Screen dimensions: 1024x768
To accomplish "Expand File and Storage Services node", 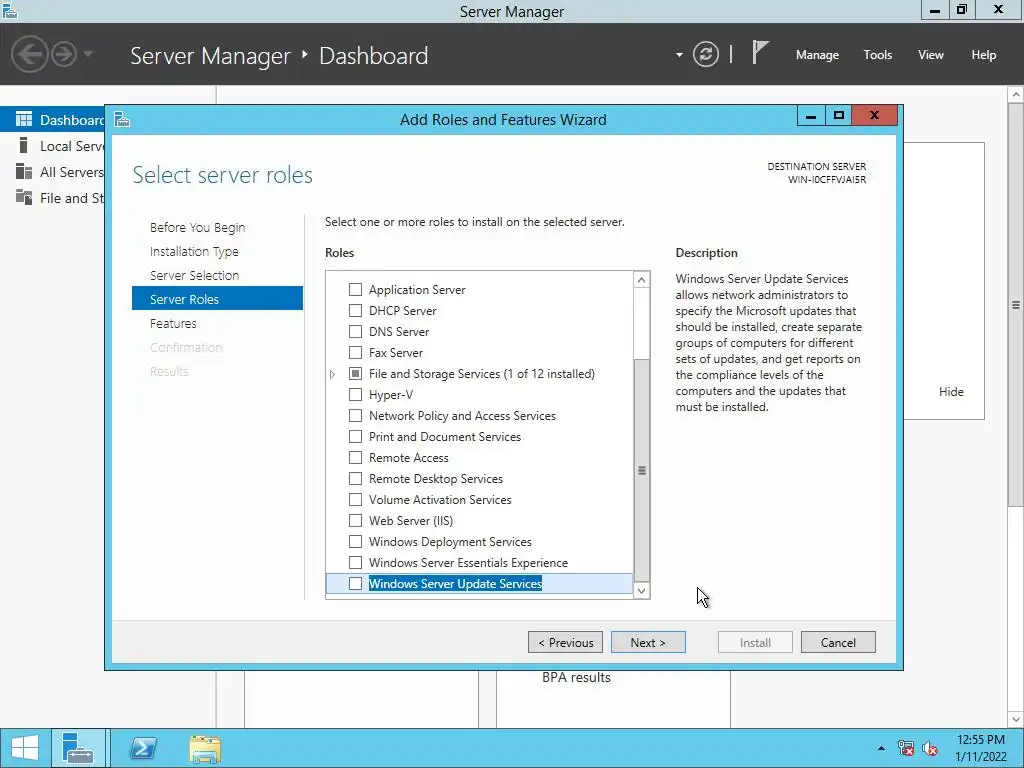I will tap(332, 374).
